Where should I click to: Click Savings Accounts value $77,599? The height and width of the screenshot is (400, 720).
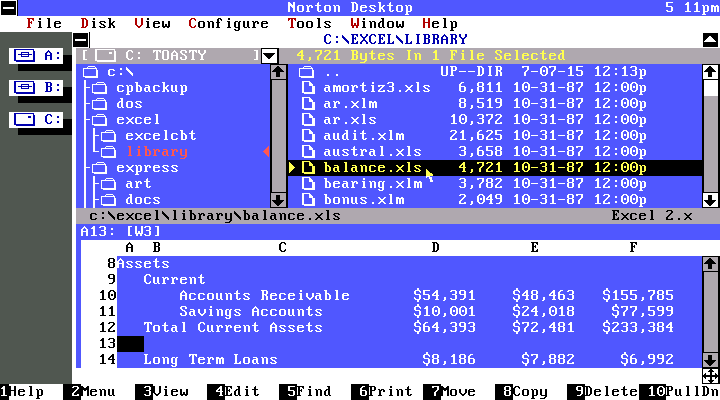point(642,311)
